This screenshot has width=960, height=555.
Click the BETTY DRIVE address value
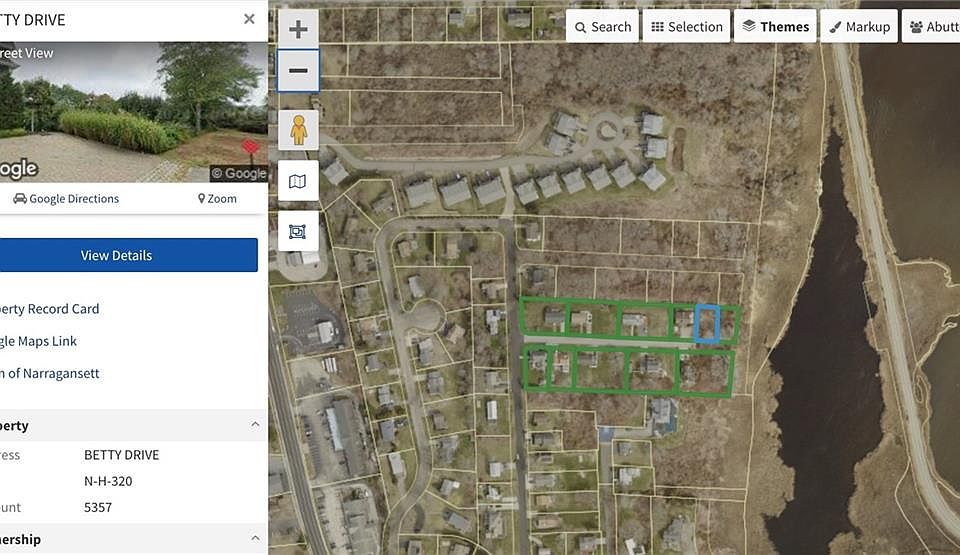(x=121, y=455)
